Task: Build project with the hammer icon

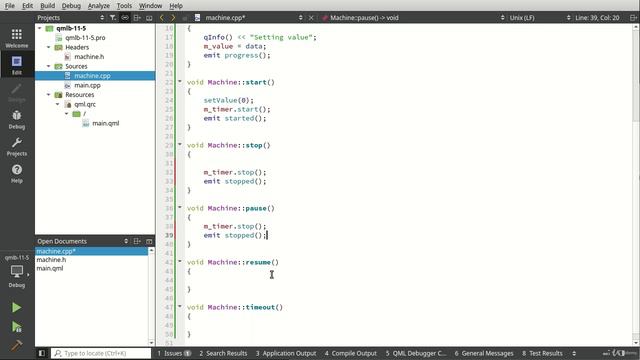Action: point(16,345)
